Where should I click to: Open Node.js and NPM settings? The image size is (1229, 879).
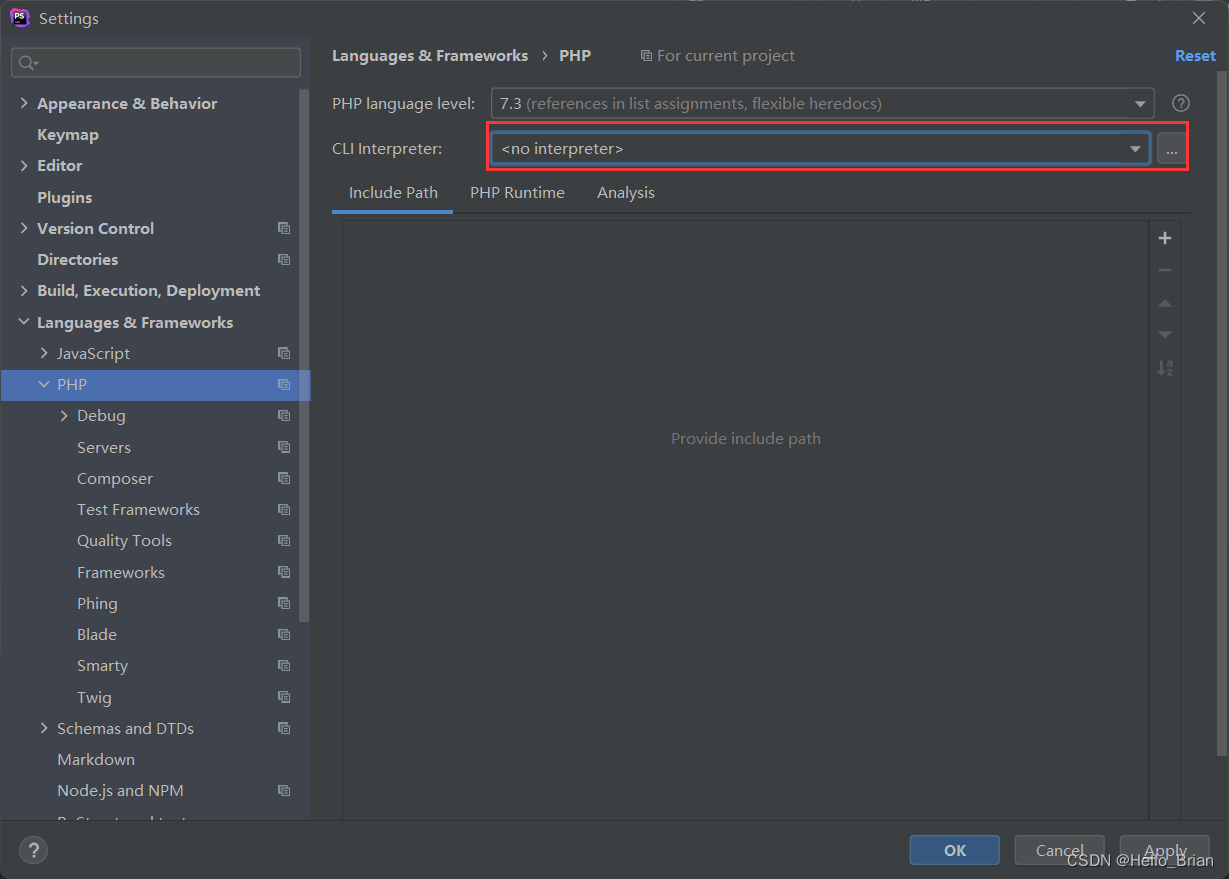(x=120, y=790)
